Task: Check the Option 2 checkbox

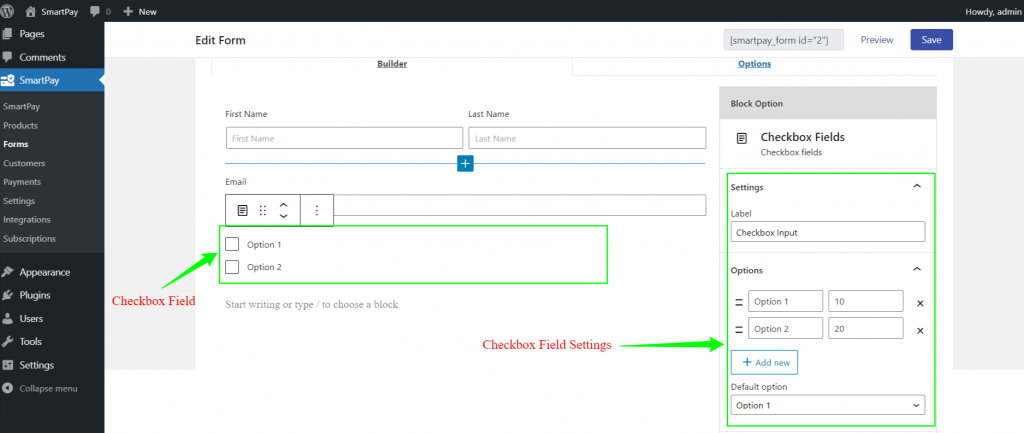Action: 232,267
